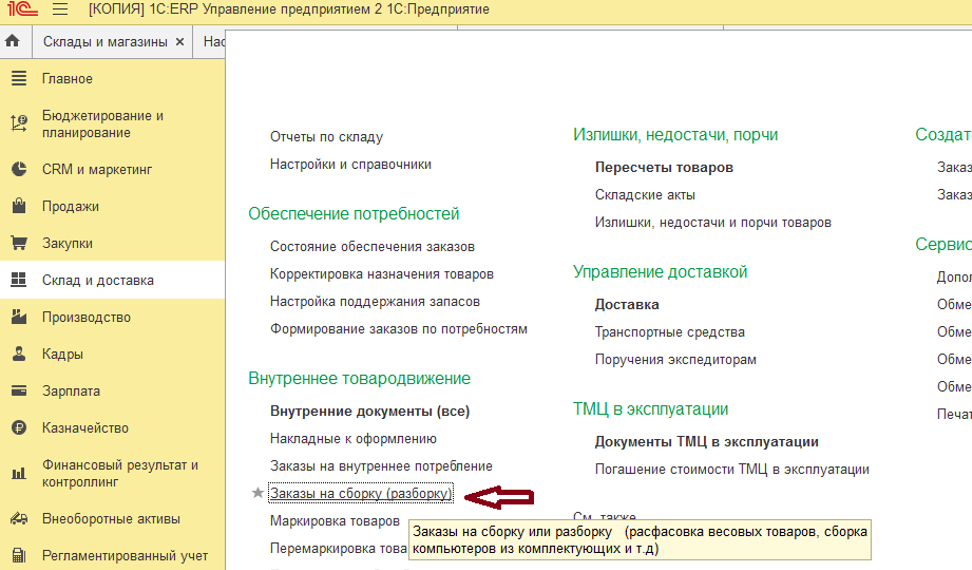The height and width of the screenshot is (570, 972).
Task: Click the Внеоборотные активы car icon
Action: 19,519
